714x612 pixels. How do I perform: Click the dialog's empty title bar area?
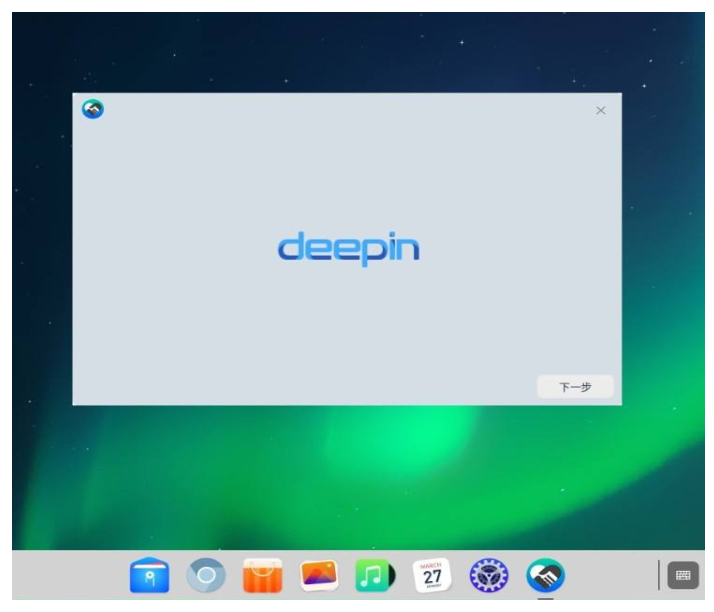(x=340, y=109)
